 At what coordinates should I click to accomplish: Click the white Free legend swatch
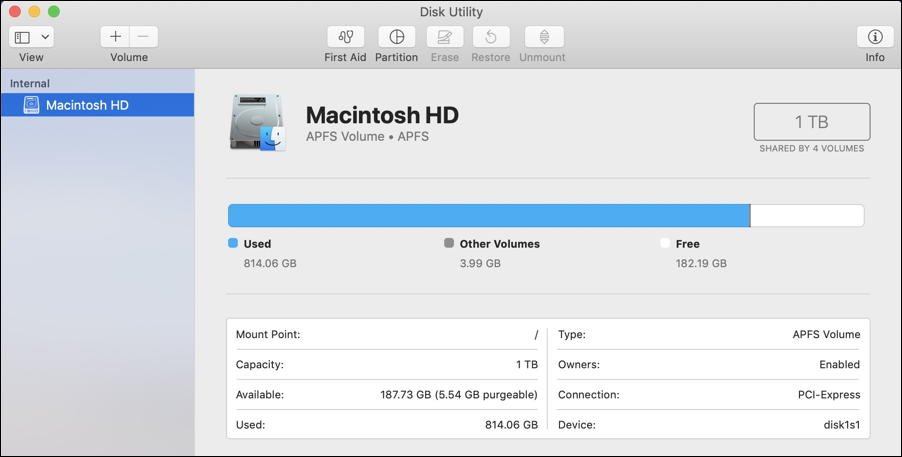[665, 243]
